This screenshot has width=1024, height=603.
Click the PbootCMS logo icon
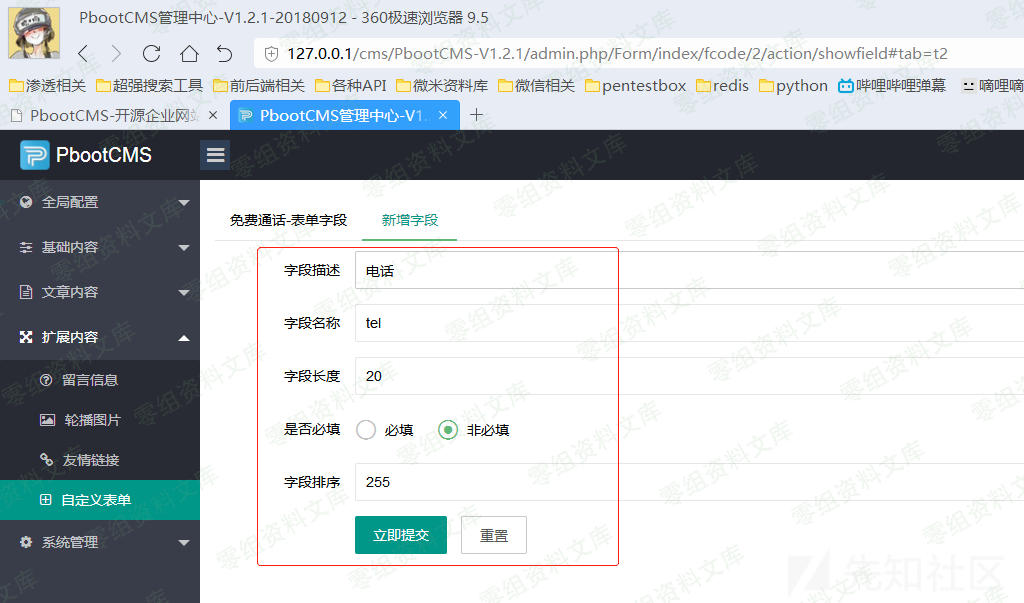point(35,155)
